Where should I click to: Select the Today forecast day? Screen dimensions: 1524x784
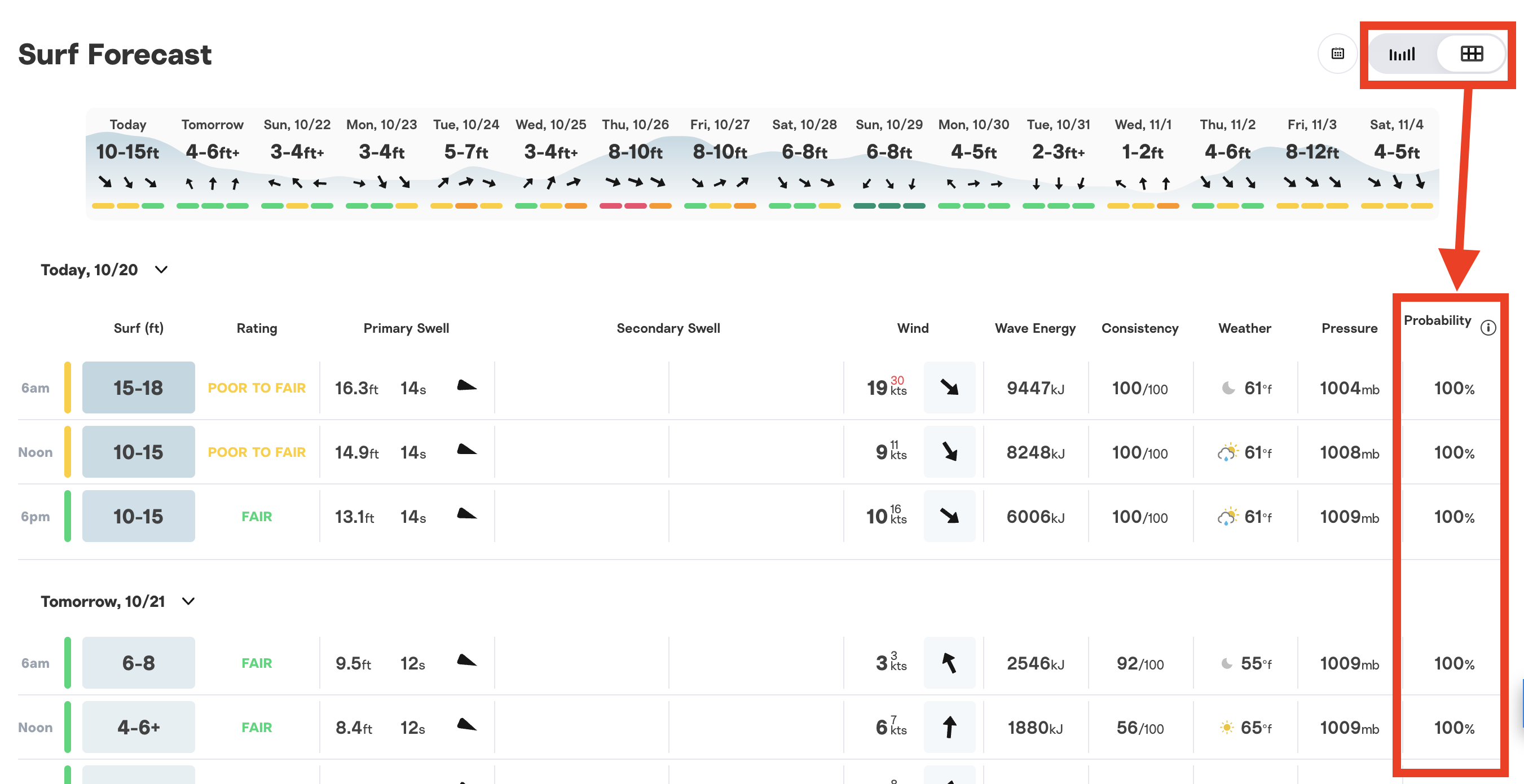coord(128,164)
